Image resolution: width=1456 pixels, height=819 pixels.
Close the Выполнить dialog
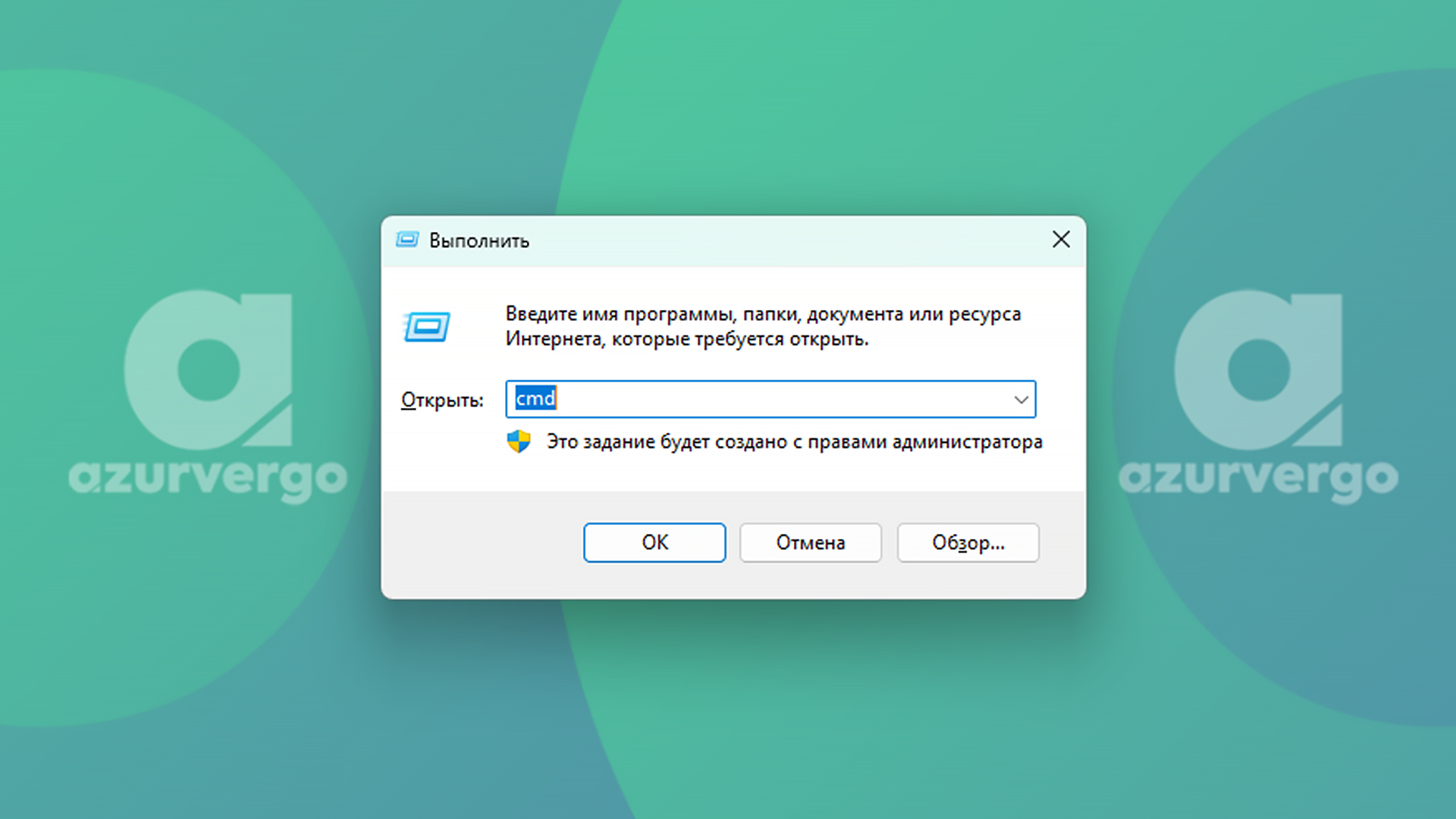pos(1061,240)
